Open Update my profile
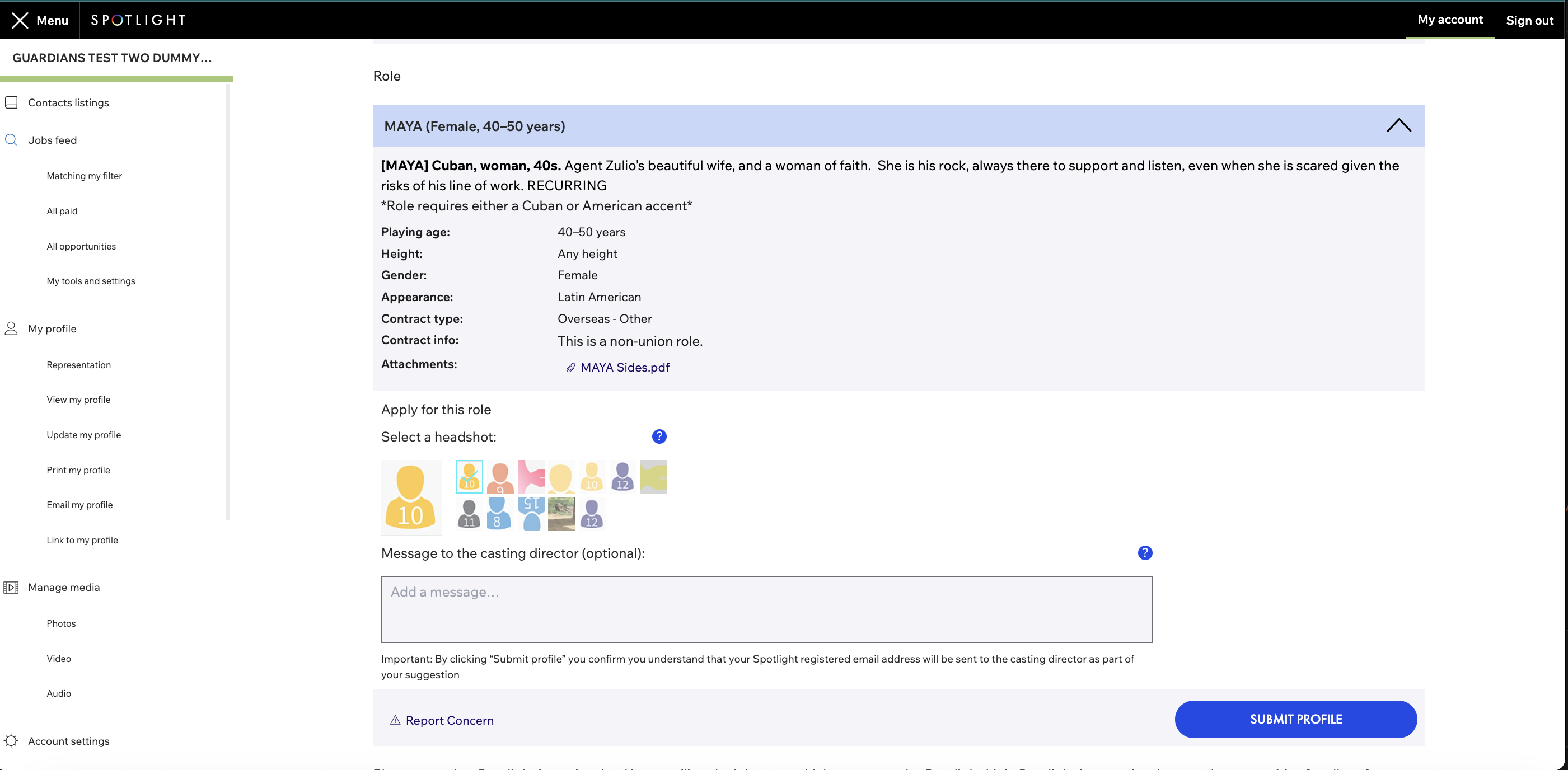Screen dimensions: 1568x770 [x=84, y=435]
